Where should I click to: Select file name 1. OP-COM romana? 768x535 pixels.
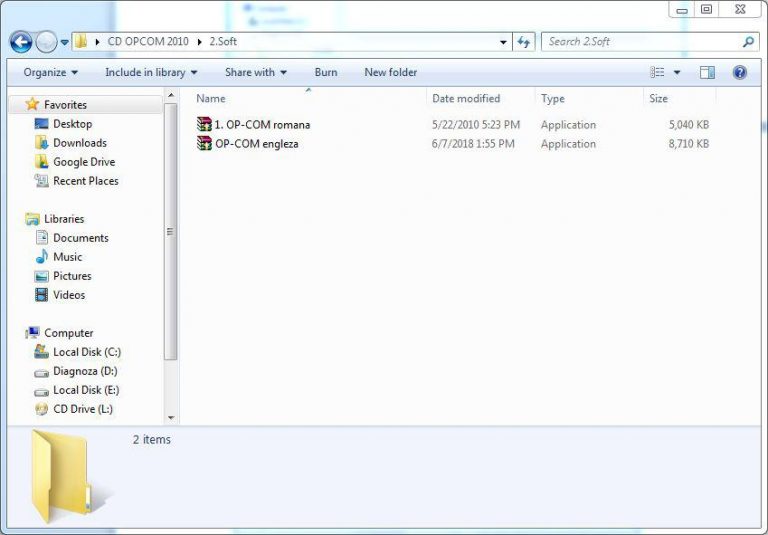(x=262, y=125)
